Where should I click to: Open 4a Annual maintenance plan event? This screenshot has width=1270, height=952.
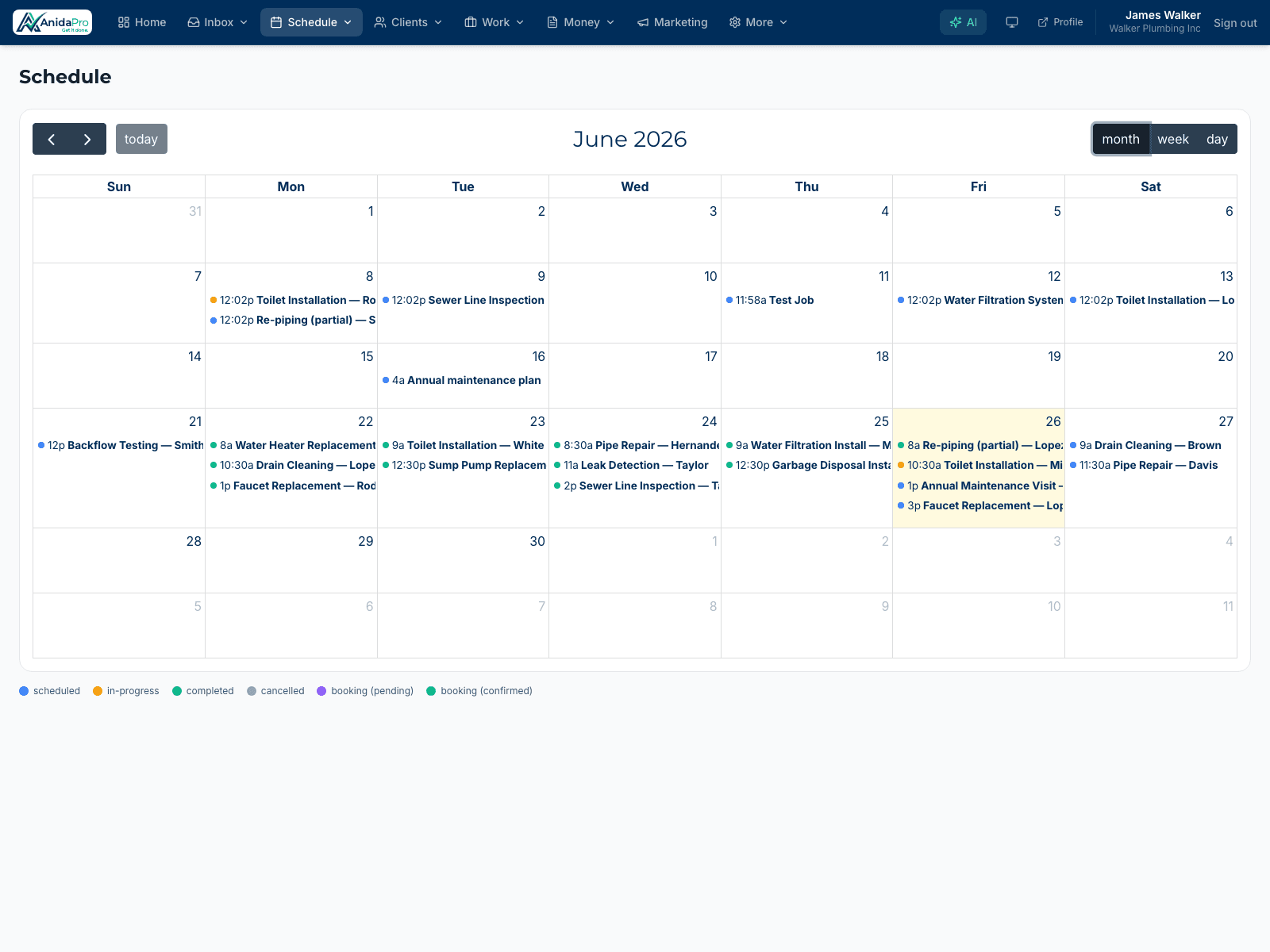pos(463,380)
